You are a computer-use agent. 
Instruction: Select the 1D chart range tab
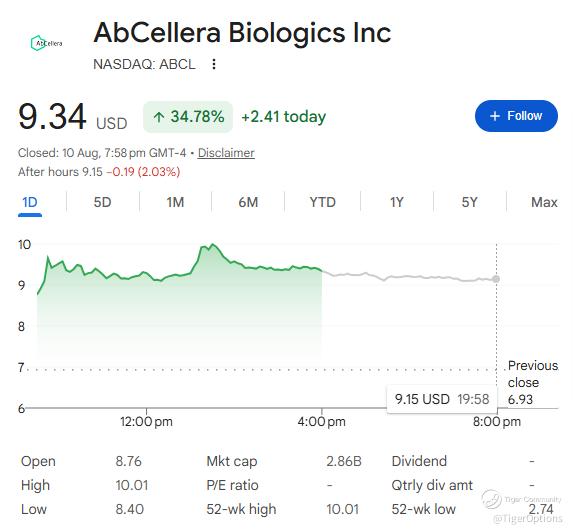30,202
